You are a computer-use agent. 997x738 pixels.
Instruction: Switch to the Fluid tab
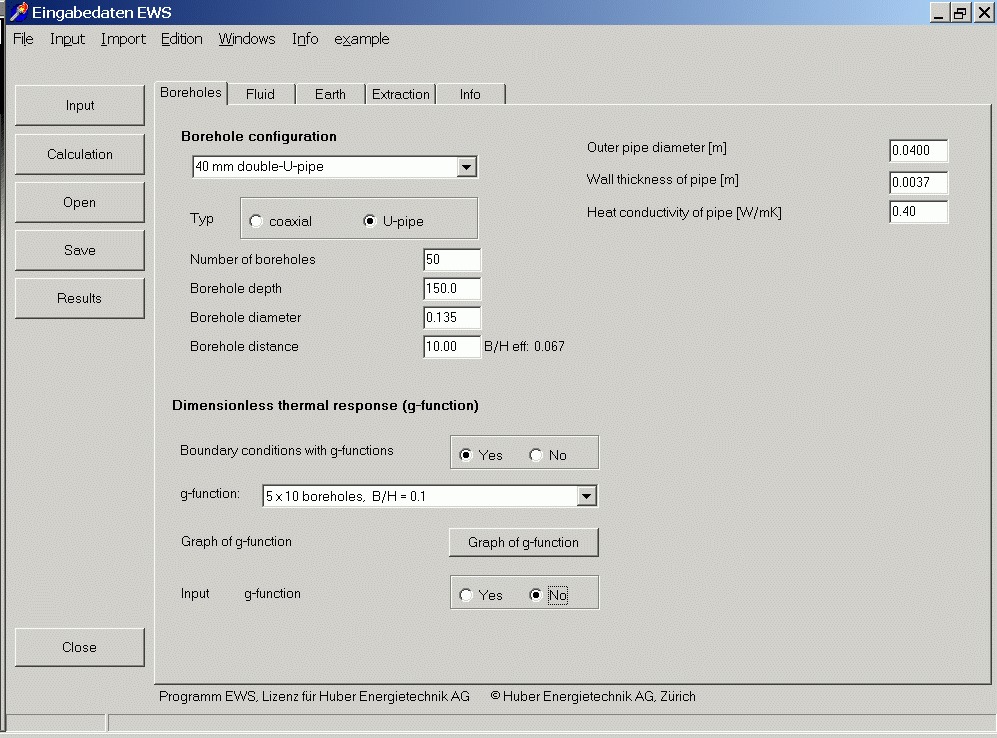pyautogui.click(x=260, y=94)
